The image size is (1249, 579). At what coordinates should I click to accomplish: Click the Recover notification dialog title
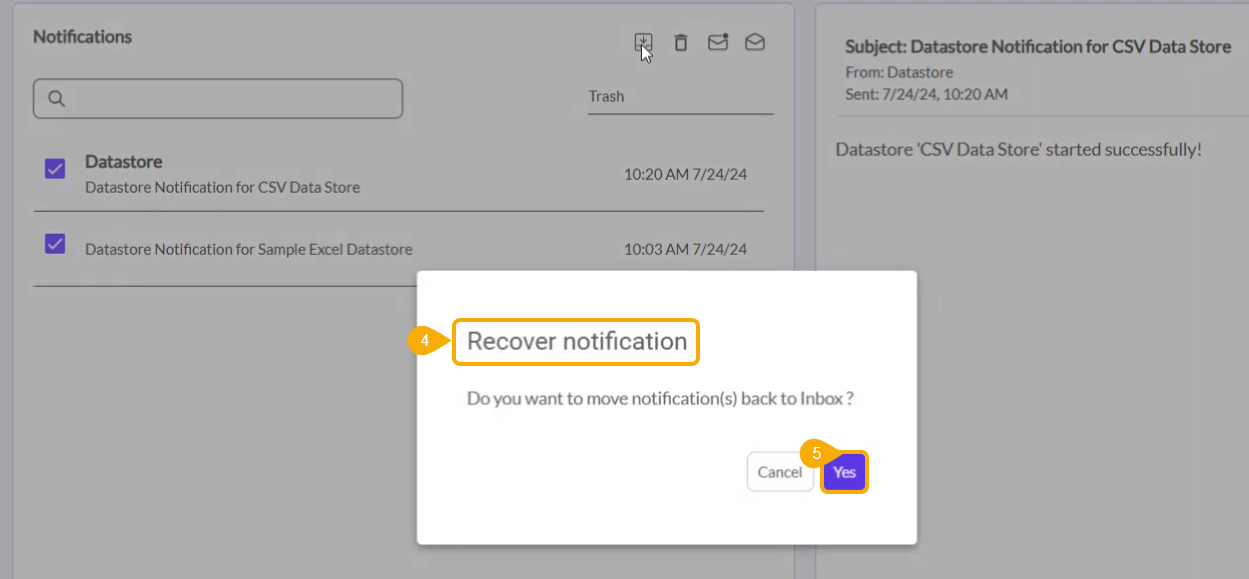tap(577, 341)
